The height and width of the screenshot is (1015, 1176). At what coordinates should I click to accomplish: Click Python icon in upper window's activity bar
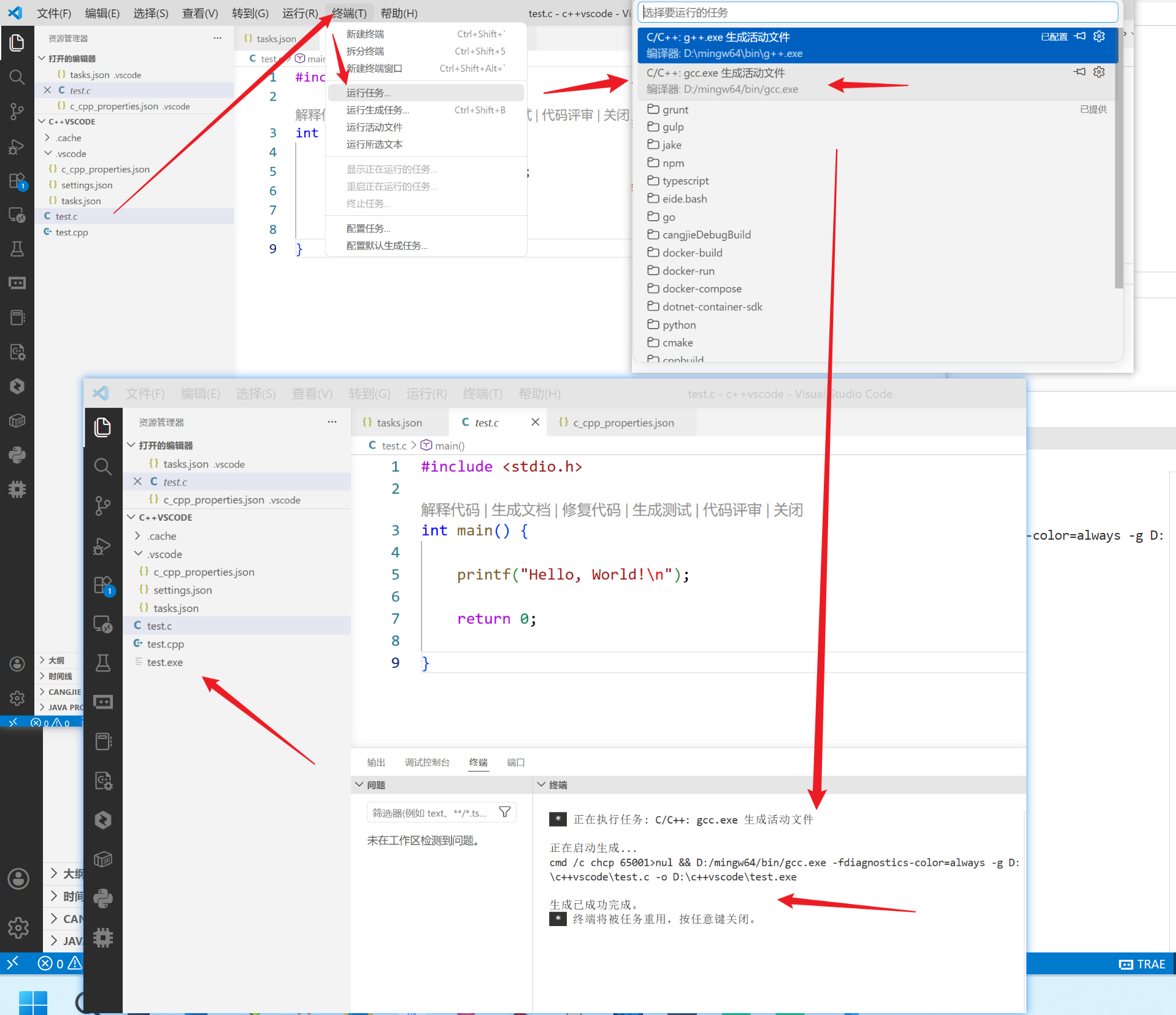click(17, 455)
